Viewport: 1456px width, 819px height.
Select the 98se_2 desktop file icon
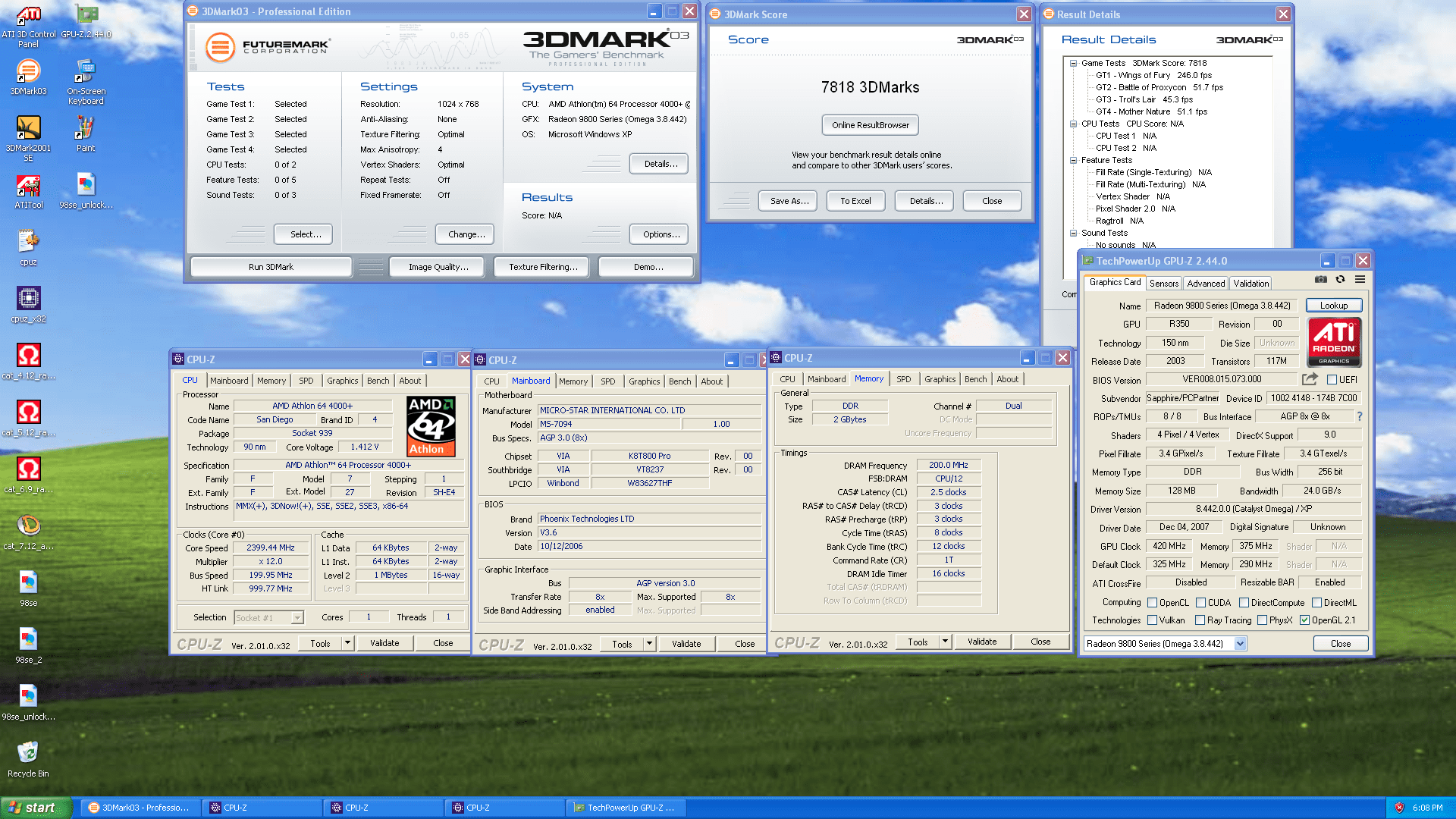click(28, 646)
